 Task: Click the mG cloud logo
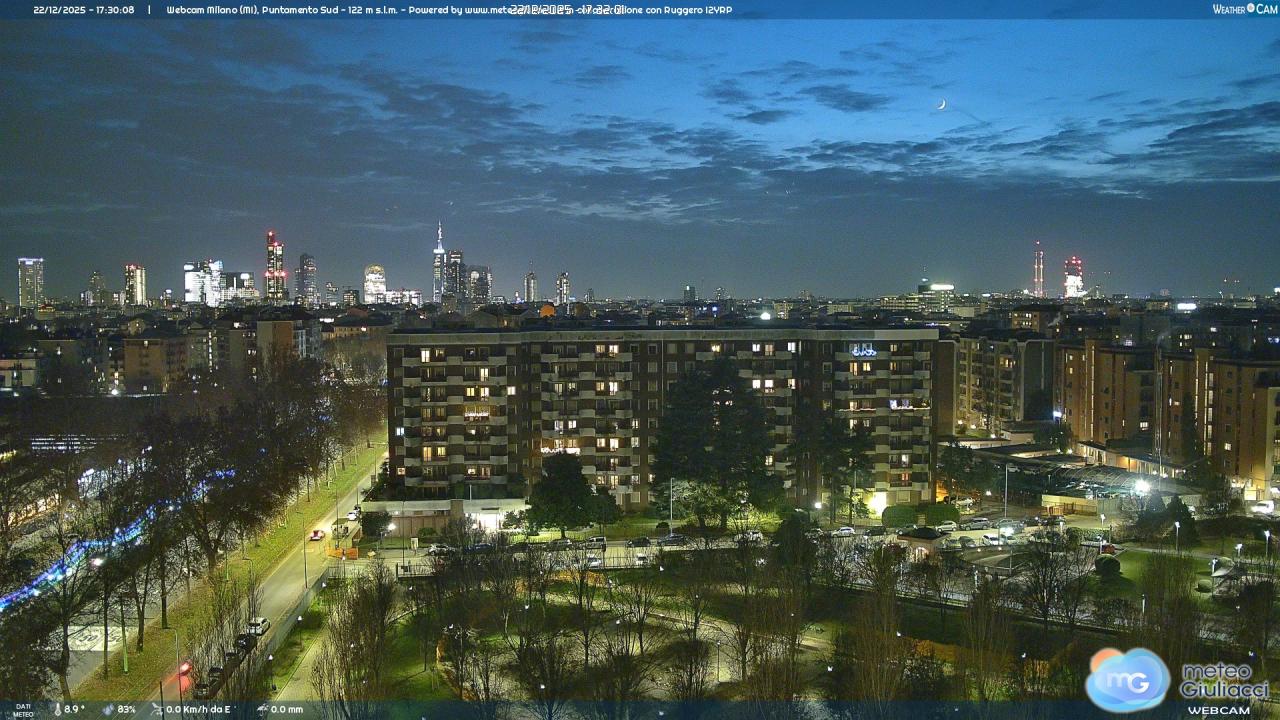click(1128, 679)
